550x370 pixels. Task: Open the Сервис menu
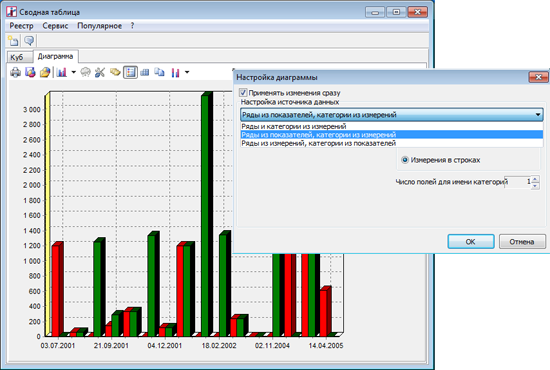pos(55,26)
